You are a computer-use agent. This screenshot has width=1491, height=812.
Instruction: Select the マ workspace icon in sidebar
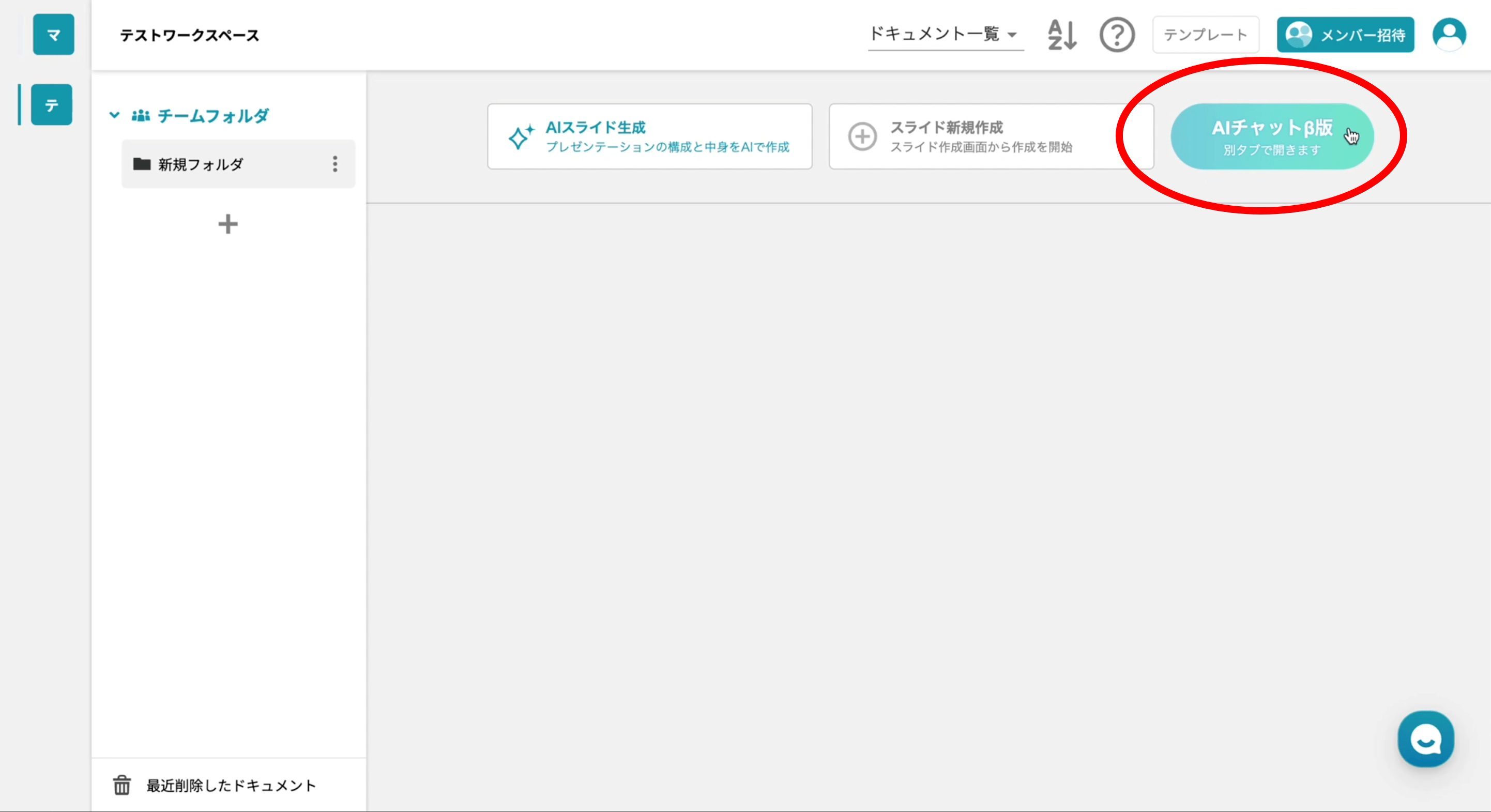point(53,35)
